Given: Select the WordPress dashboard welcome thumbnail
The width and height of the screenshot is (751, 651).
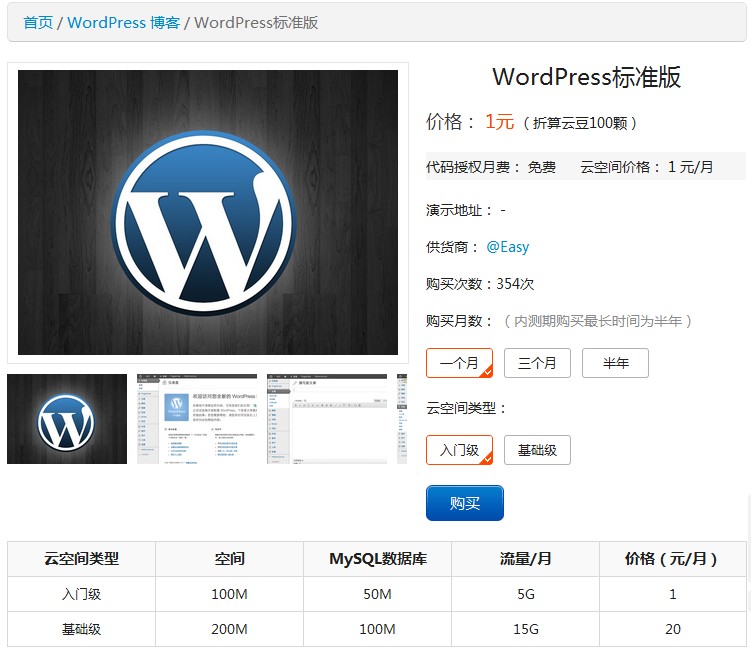Looking at the screenshot, I should 197,419.
